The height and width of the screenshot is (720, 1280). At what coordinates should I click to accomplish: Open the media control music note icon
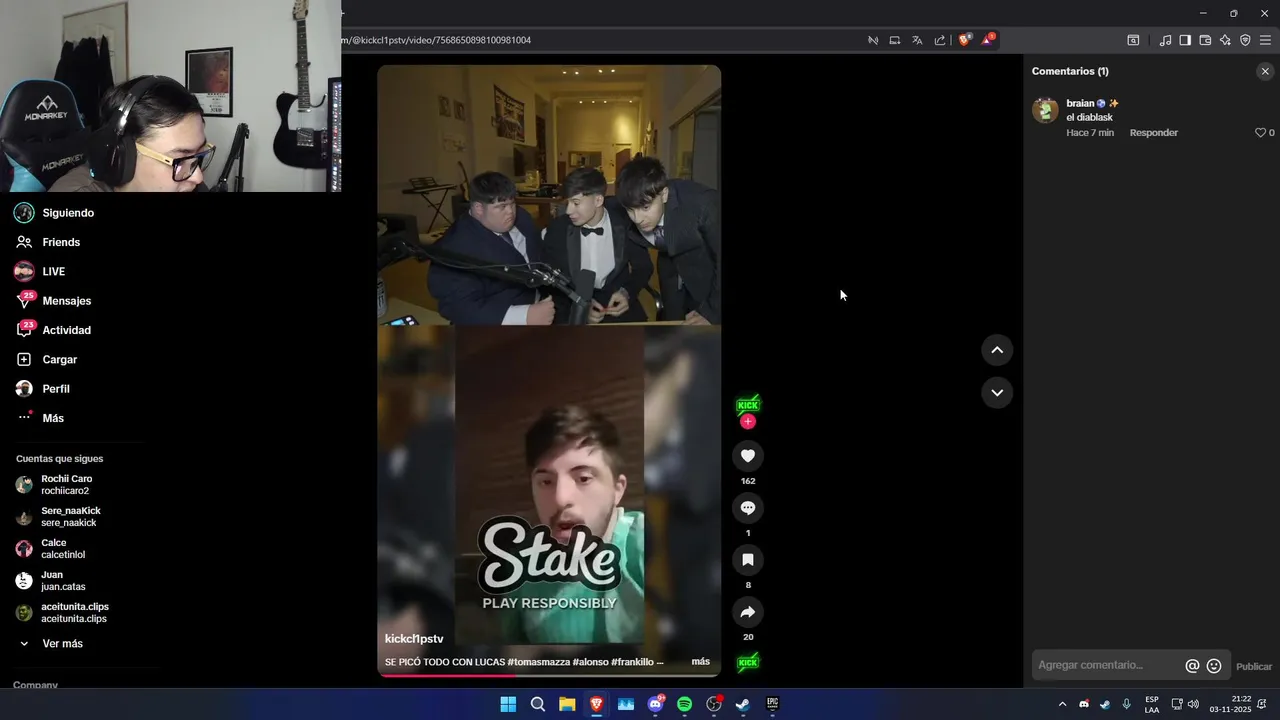(x=1165, y=40)
